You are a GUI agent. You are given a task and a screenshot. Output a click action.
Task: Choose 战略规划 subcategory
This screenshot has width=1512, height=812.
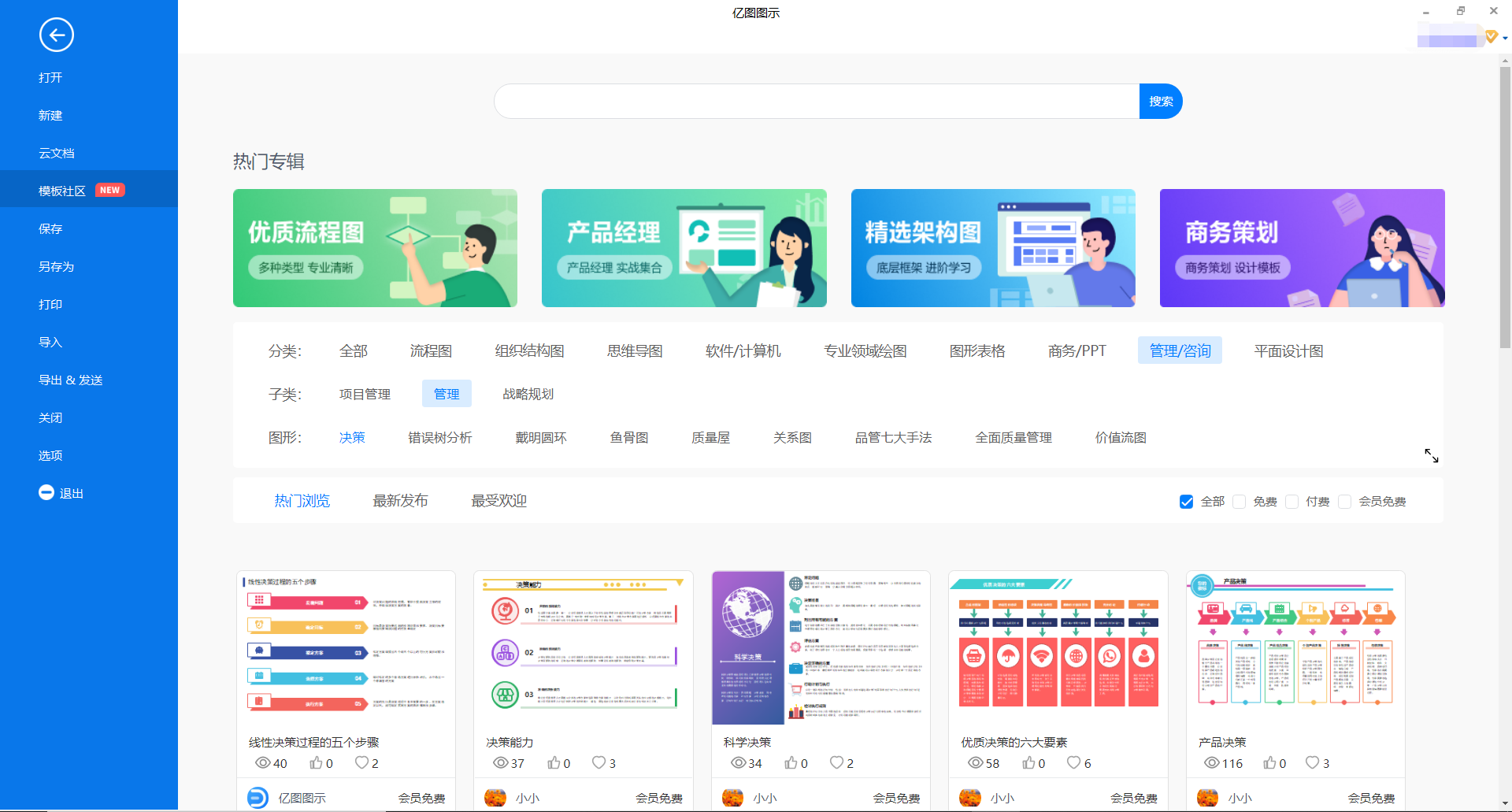tap(528, 394)
